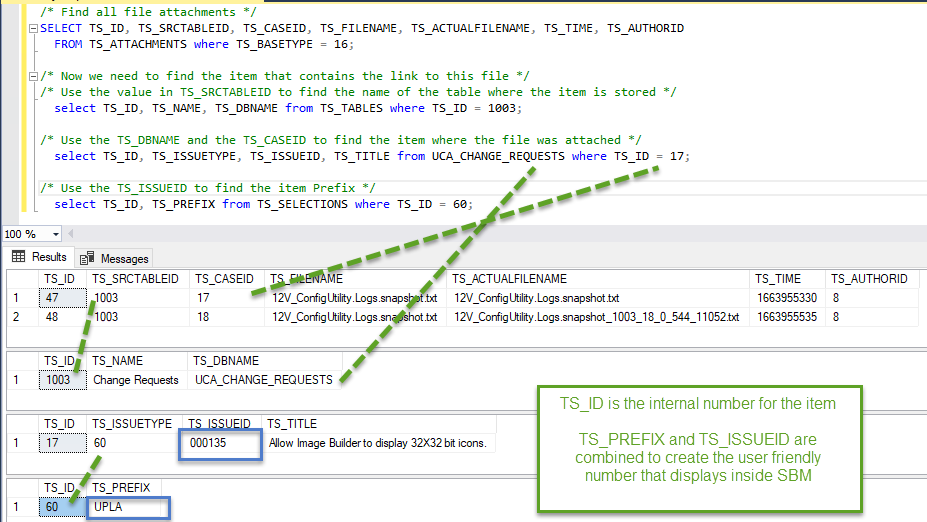Image resolution: width=927 pixels, height=522 pixels.
Task: Open the Messages tab
Action: point(115,258)
